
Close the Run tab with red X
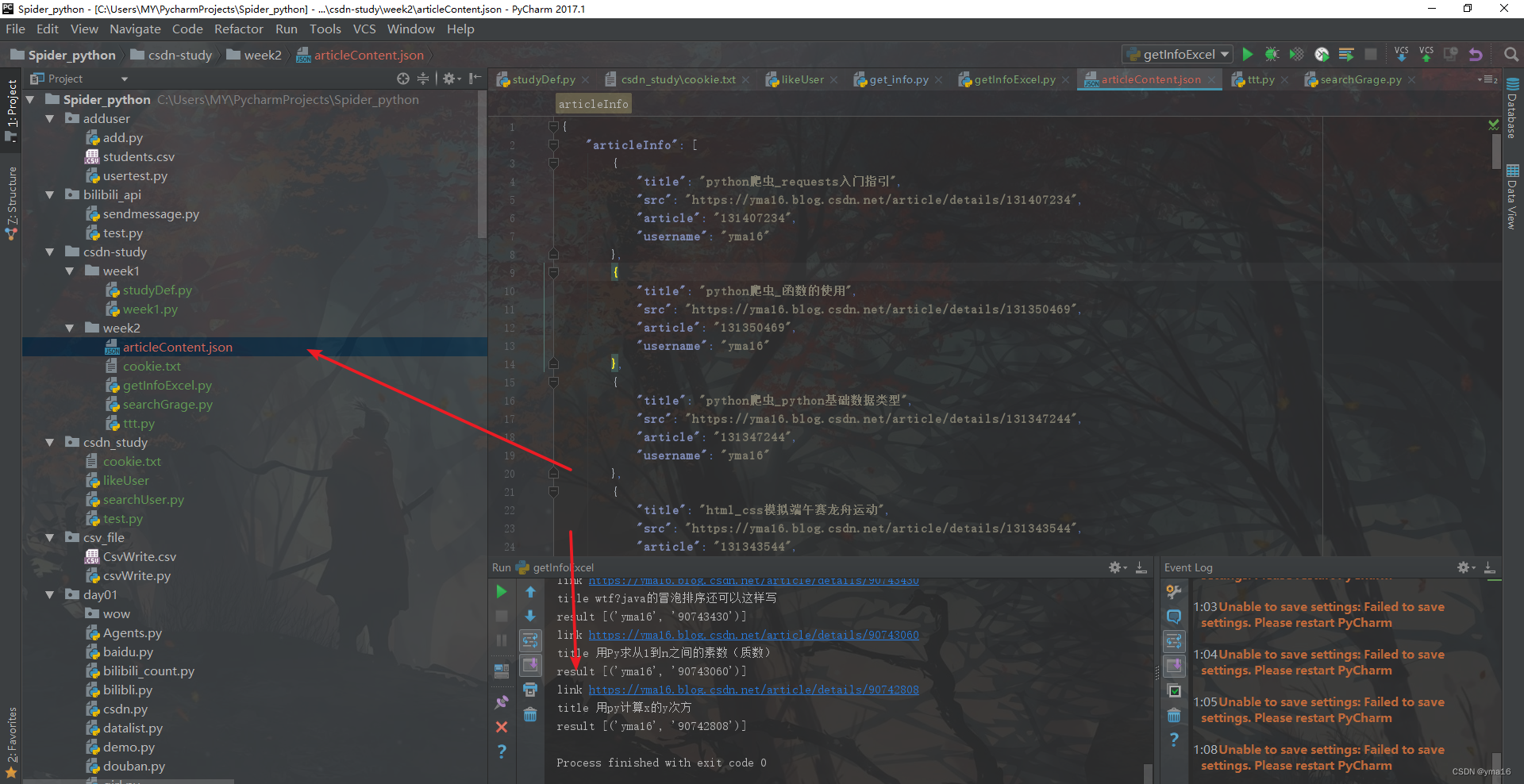pos(502,727)
